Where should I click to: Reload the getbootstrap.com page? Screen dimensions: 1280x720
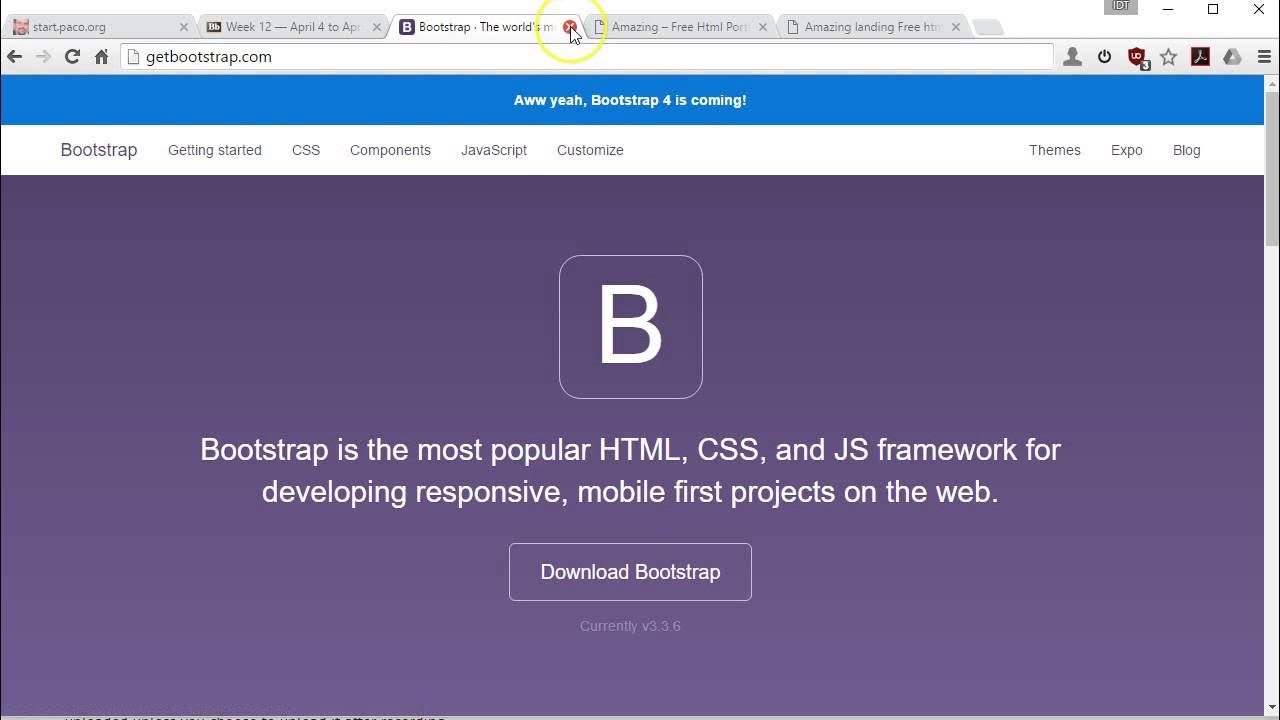click(72, 57)
